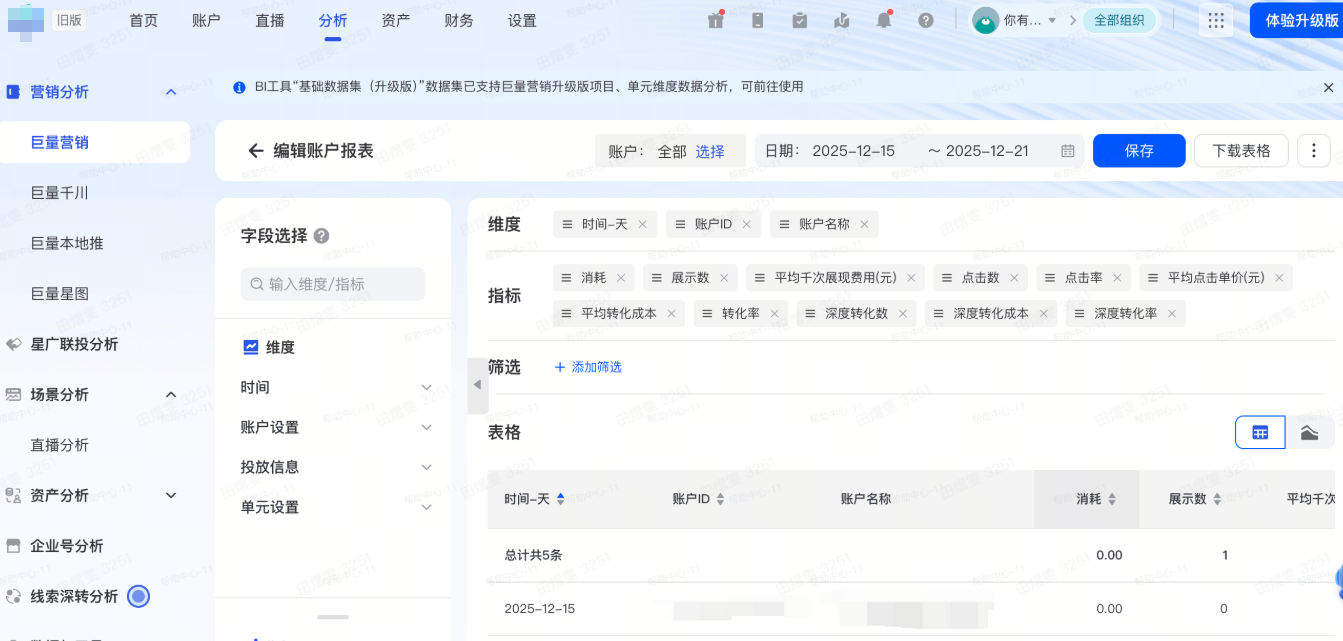Click the 保存 button
Image resolution: width=1343 pixels, height=641 pixels.
[1139, 151]
